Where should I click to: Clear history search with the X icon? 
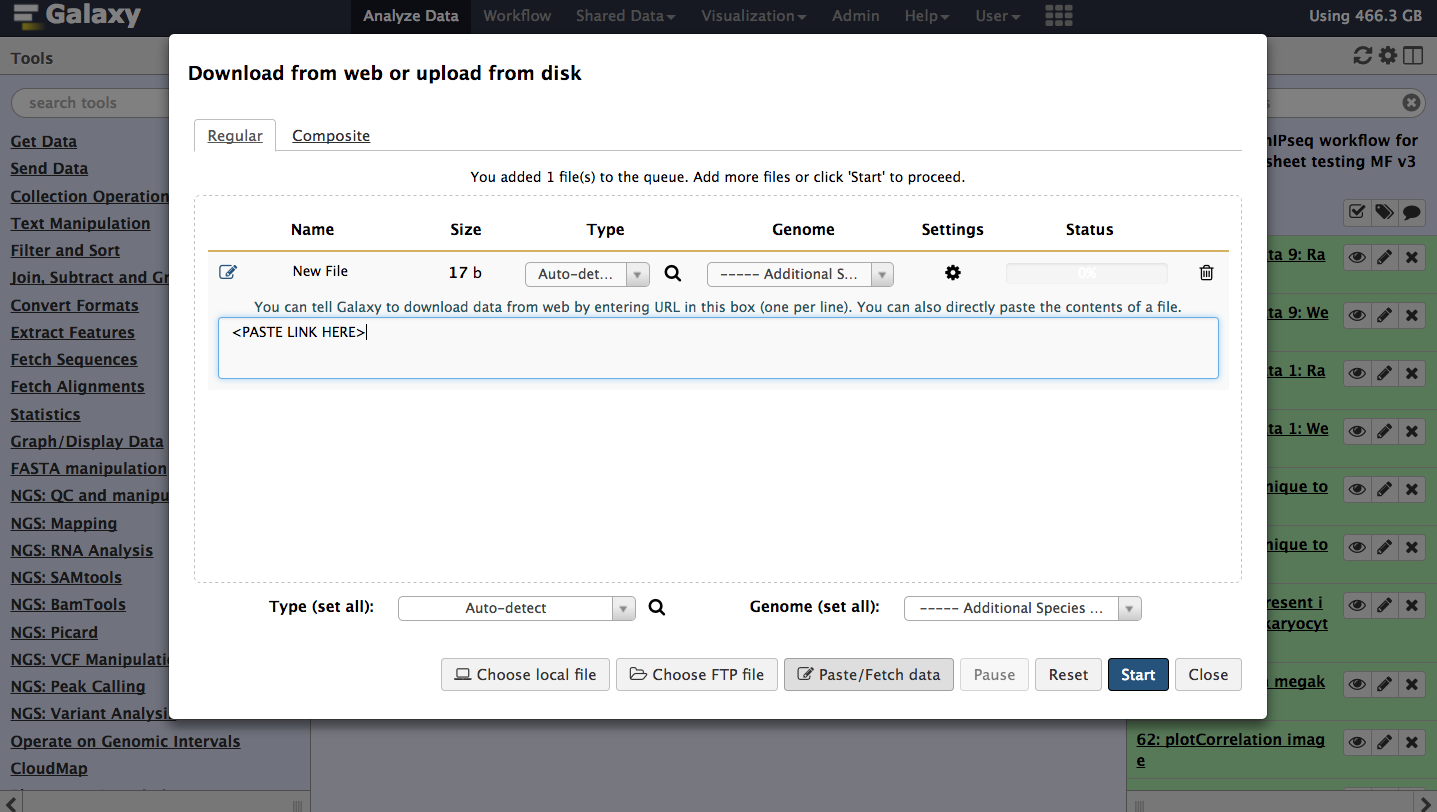(x=1411, y=102)
